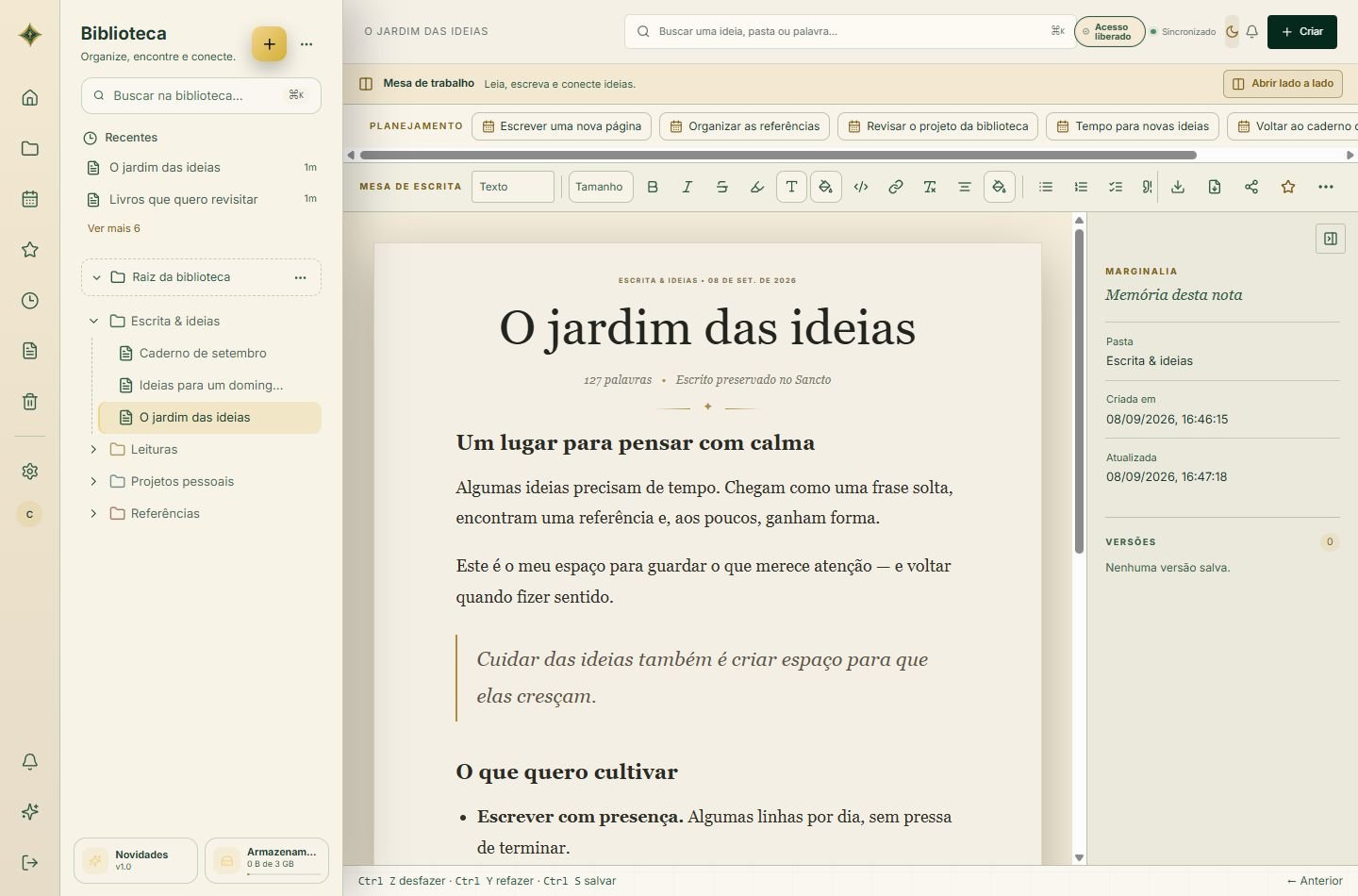Select Organizar as referências planning chip
Viewport: 1358px width, 896px height.
pyautogui.click(x=744, y=126)
